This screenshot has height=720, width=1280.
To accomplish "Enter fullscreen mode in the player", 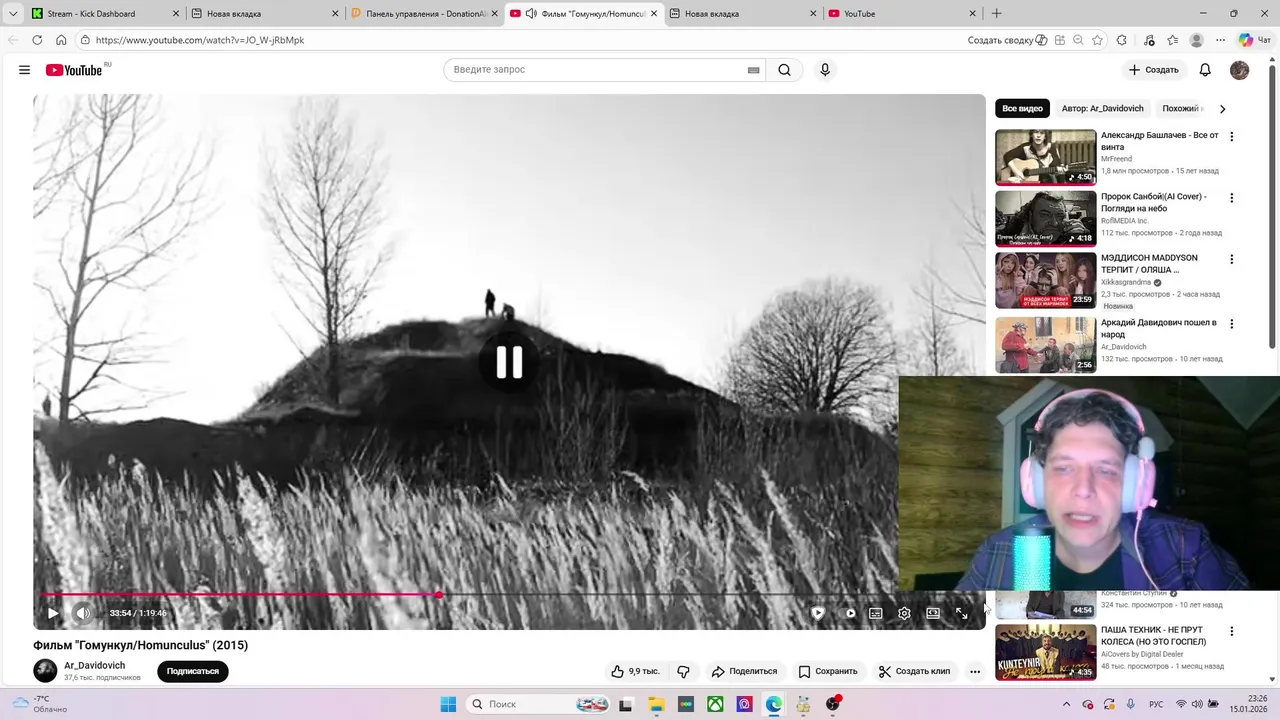I will click(x=961, y=613).
